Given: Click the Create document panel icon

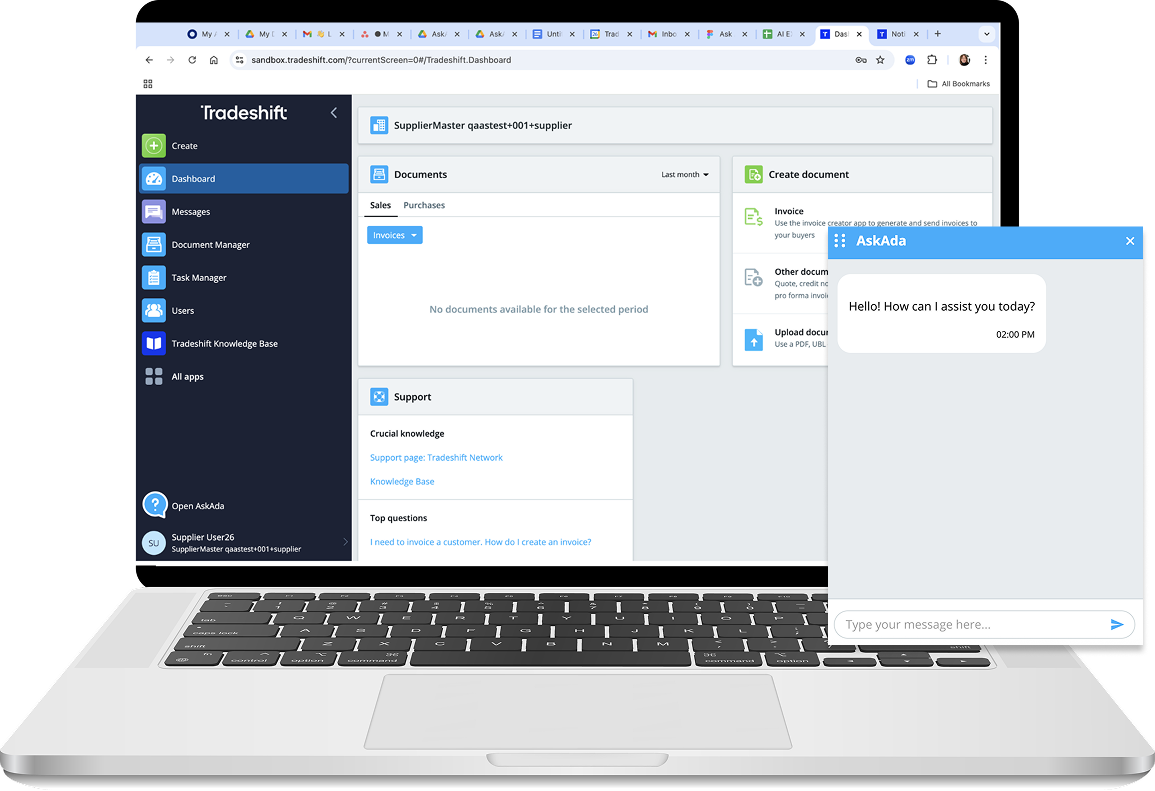Looking at the screenshot, I should coord(754,175).
